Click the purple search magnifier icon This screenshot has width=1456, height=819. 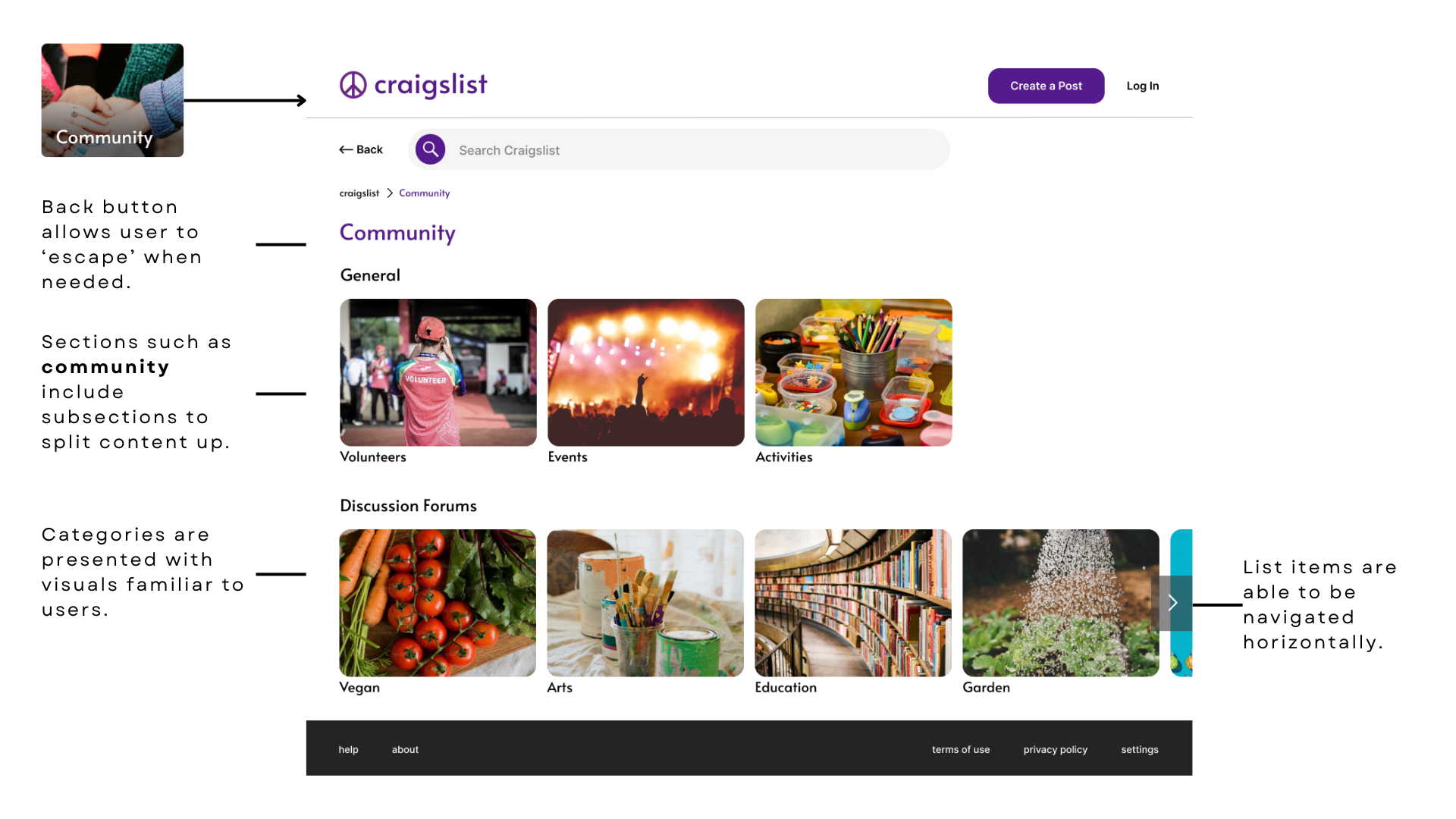pyautogui.click(x=430, y=149)
